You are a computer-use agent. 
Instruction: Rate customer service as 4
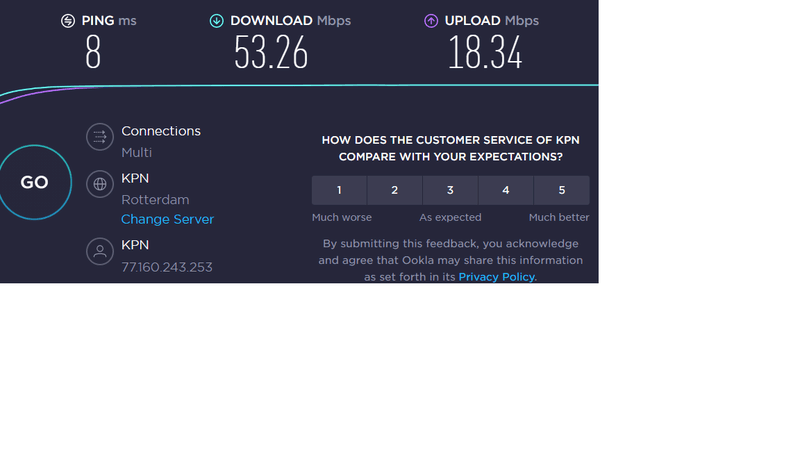point(506,190)
